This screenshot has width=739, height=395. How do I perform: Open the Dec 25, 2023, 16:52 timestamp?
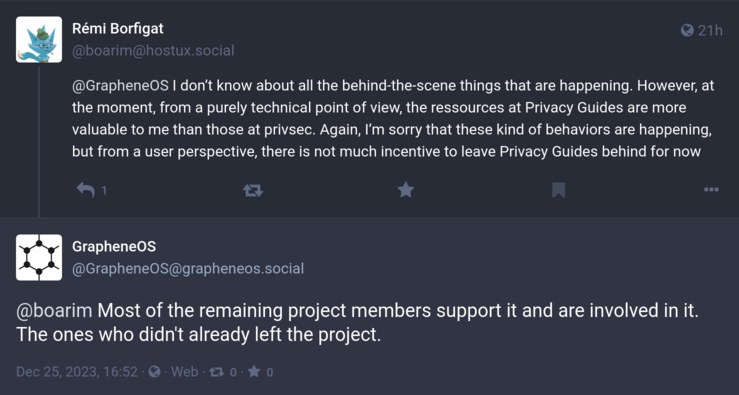coord(77,372)
